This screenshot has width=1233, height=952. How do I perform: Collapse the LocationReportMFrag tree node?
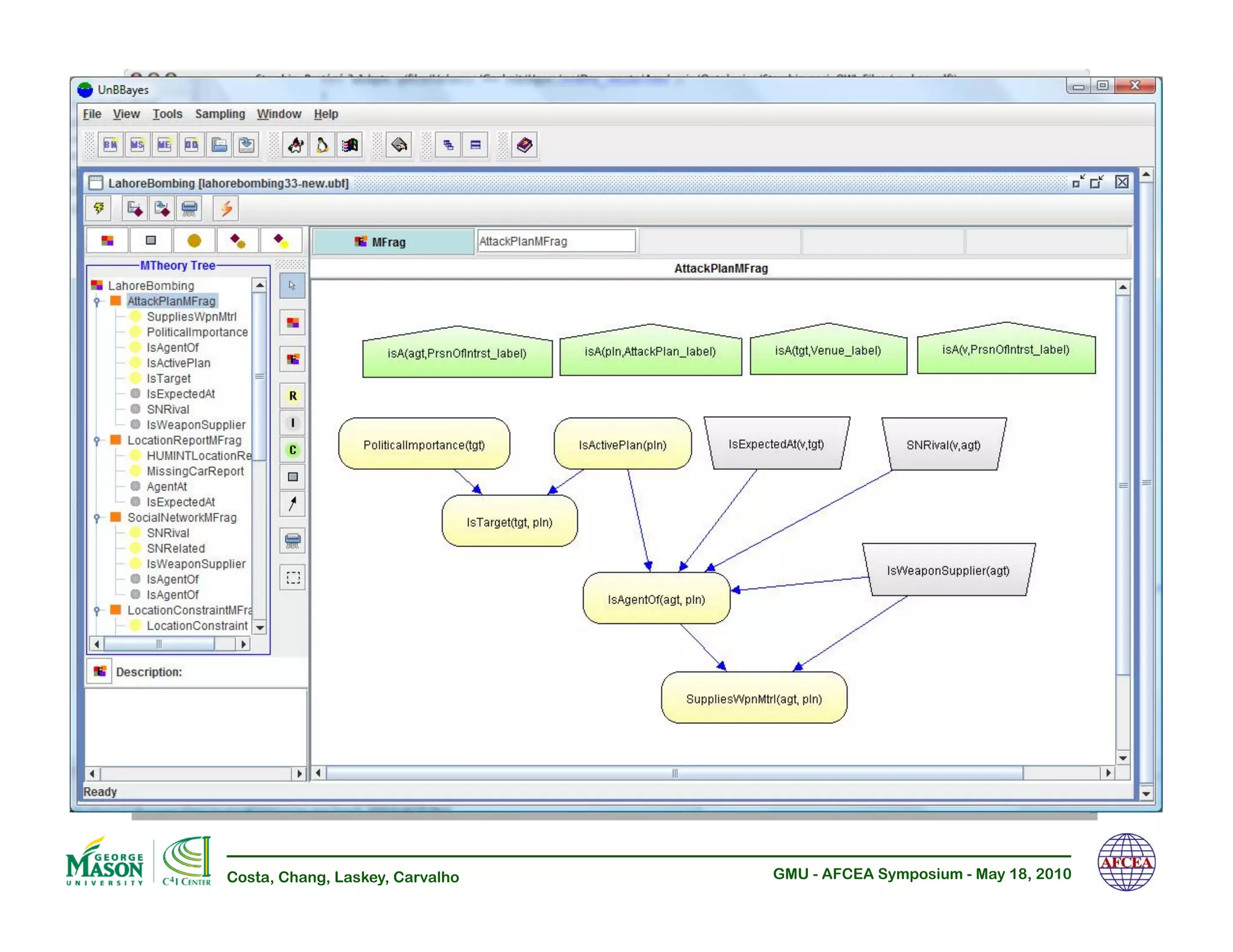tap(97, 440)
